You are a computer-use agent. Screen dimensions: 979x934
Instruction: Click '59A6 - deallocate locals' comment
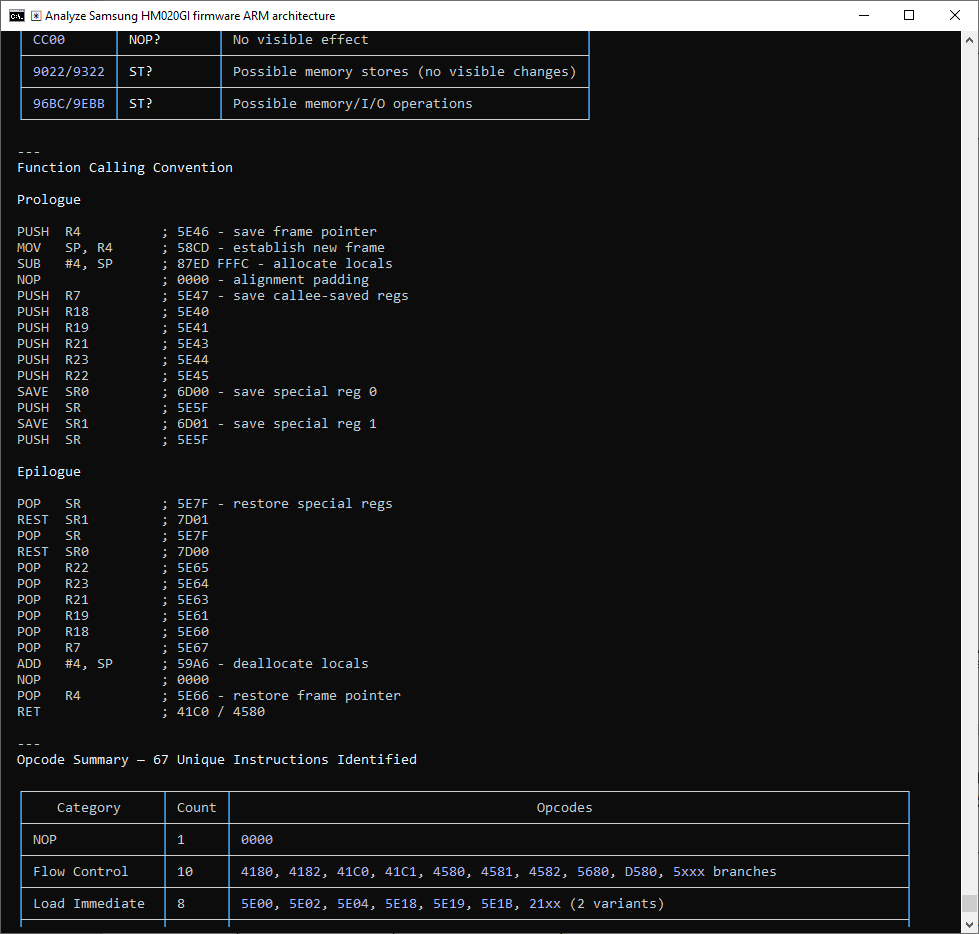coord(273,664)
